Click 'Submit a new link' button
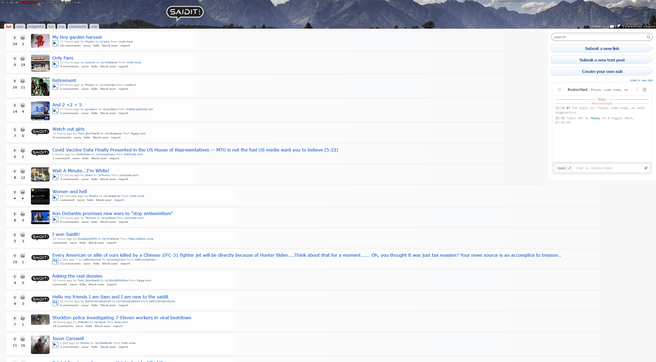656x362 pixels. [x=602, y=49]
